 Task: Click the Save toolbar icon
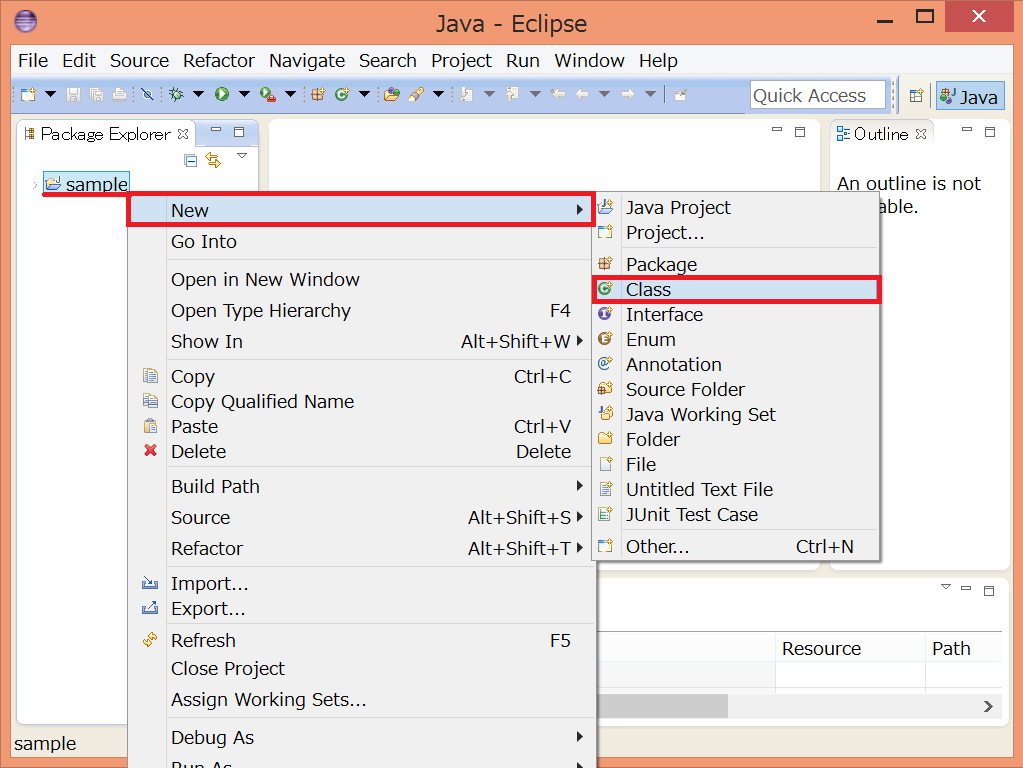click(73, 95)
